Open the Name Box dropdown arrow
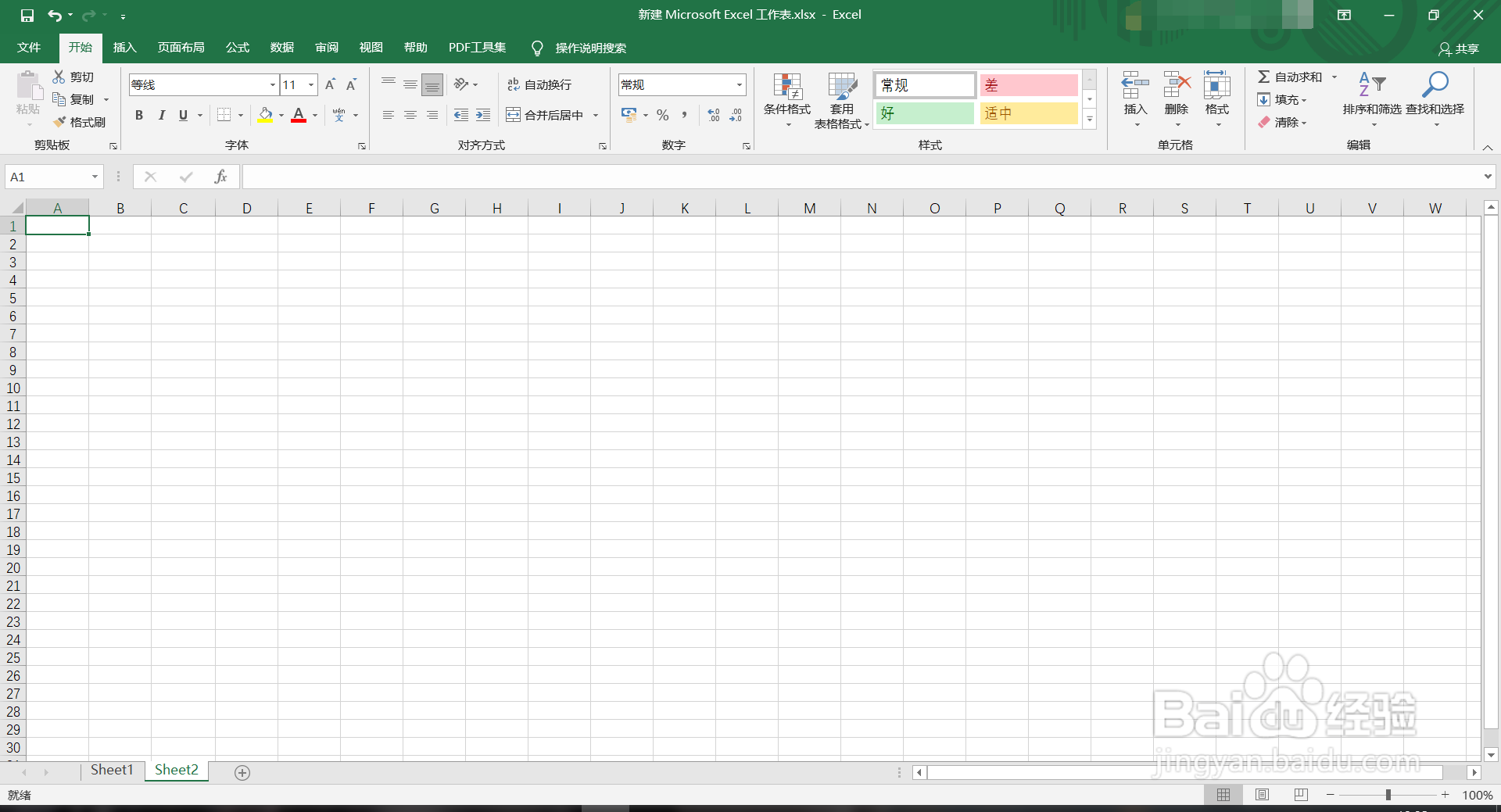Image resolution: width=1501 pixels, height=812 pixels. pos(95,177)
